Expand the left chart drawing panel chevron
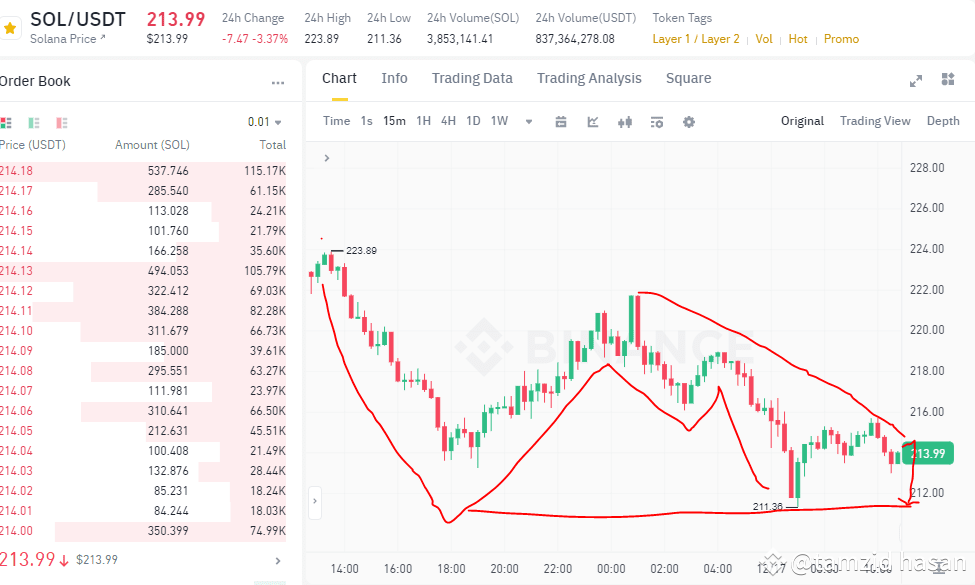Image resolution: width=975 pixels, height=585 pixels. point(325,157)
